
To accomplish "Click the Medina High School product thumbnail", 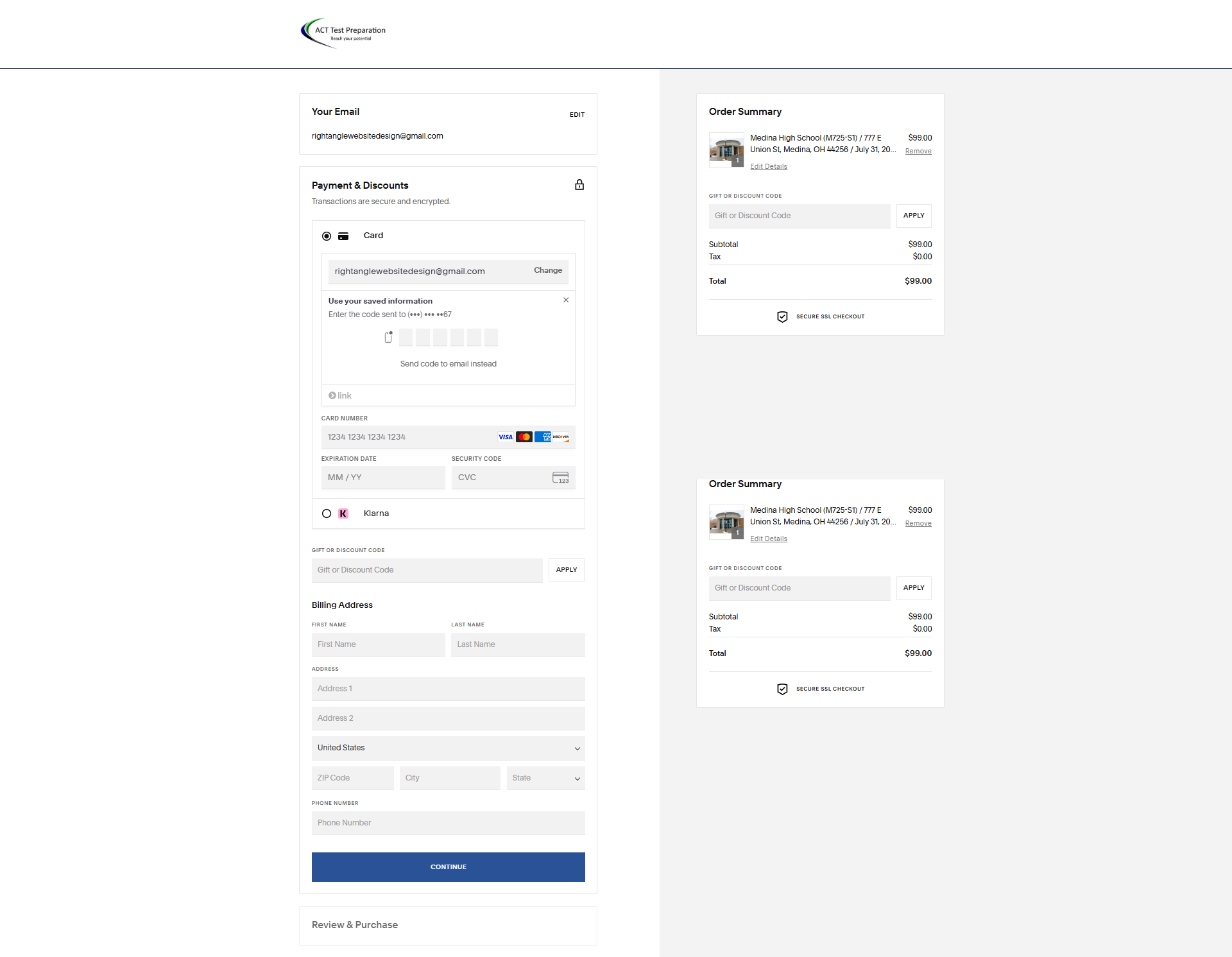I will click(x=726, y=150).
